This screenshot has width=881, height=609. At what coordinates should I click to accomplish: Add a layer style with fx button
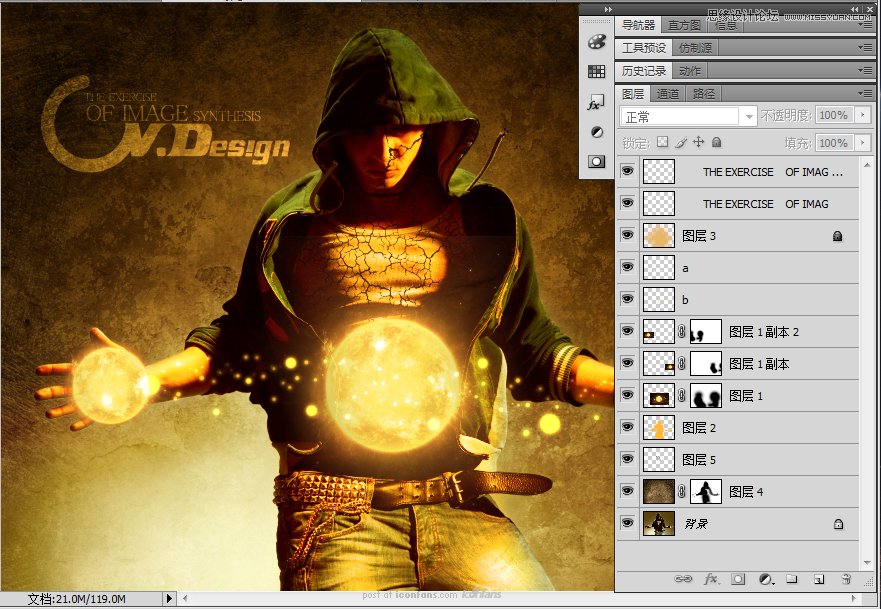pyautogui.click(x=711, y=579)
